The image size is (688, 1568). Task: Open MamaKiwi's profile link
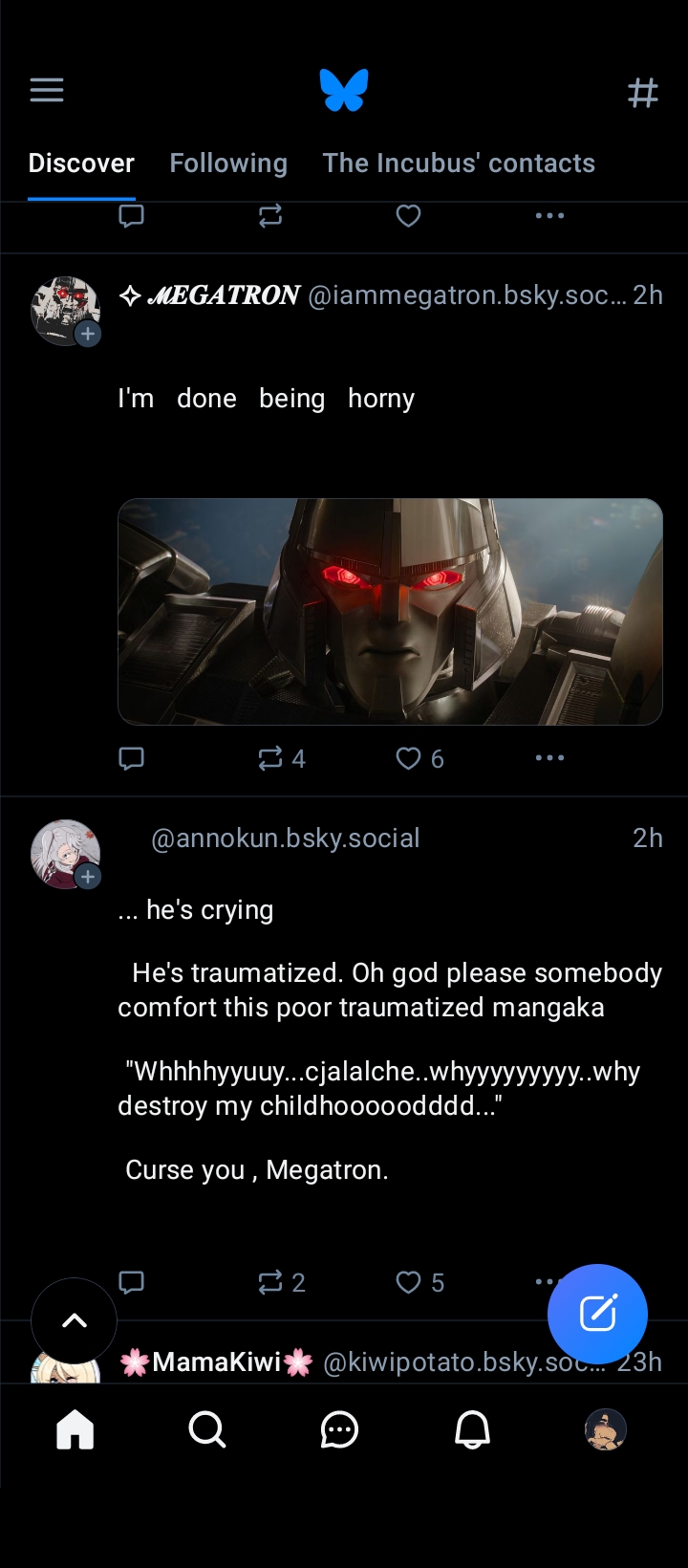pos(217,1361)
